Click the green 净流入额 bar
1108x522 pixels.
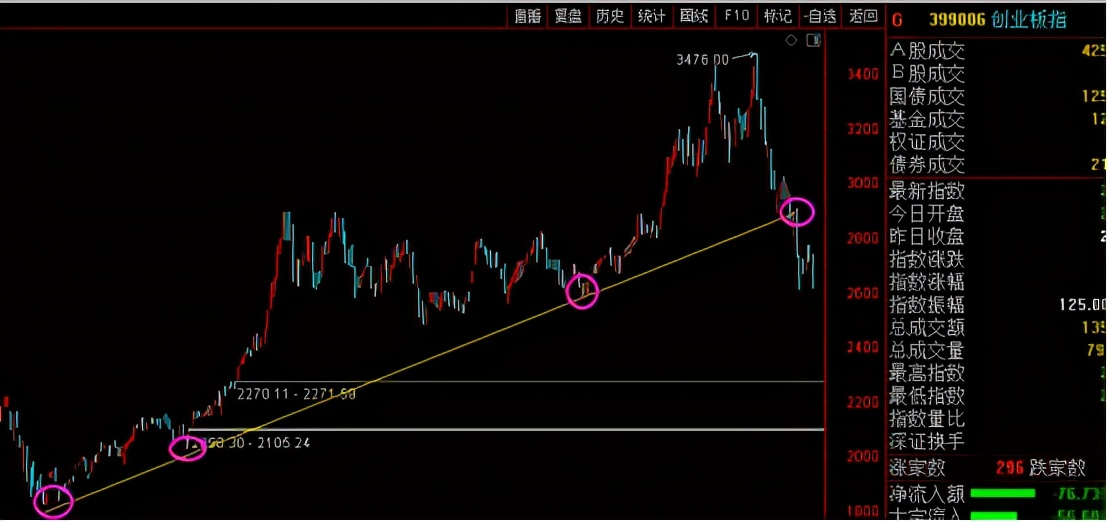(1003, 493)
